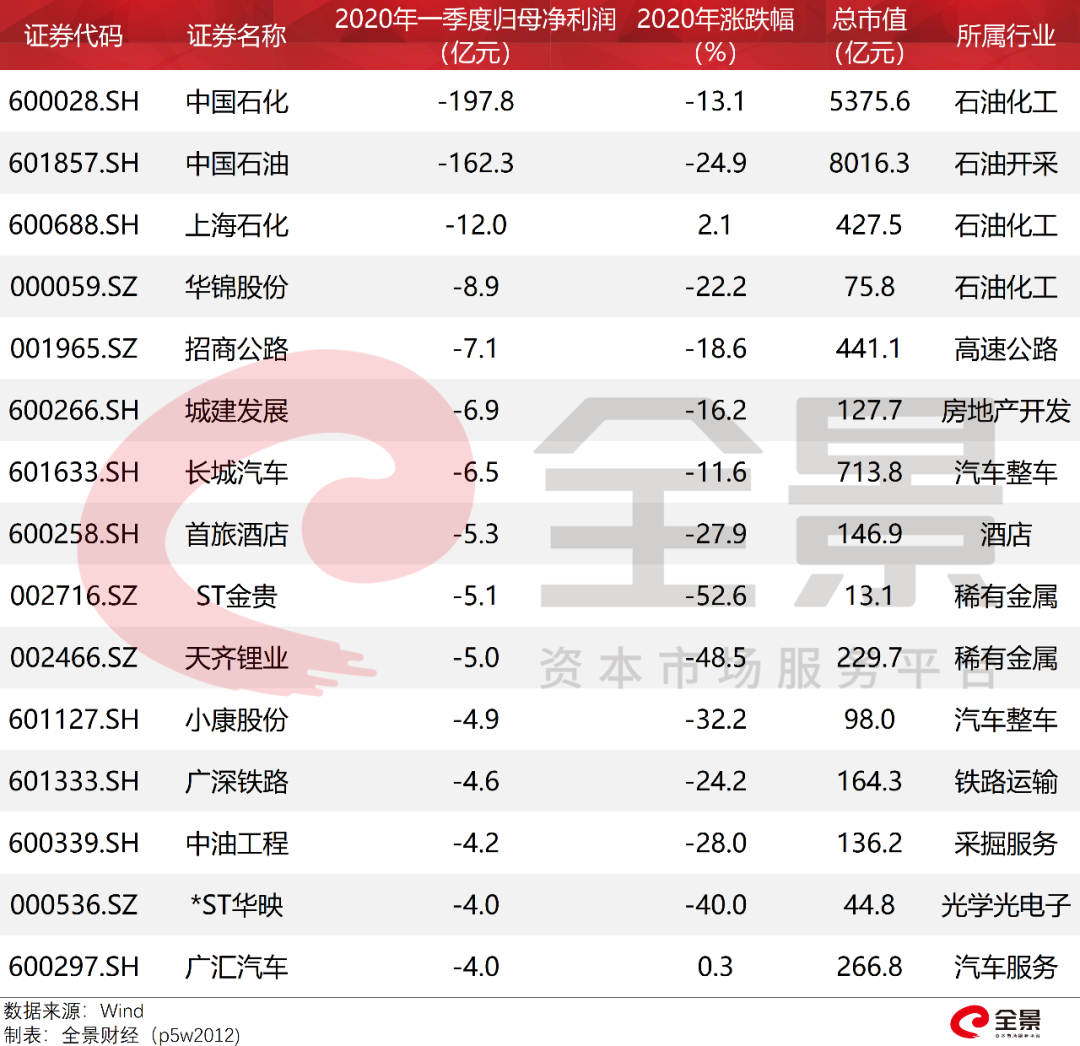Select stock code 600028.SH
1080x1046 pixels.
pyautogui.click(x=74, y=102)
